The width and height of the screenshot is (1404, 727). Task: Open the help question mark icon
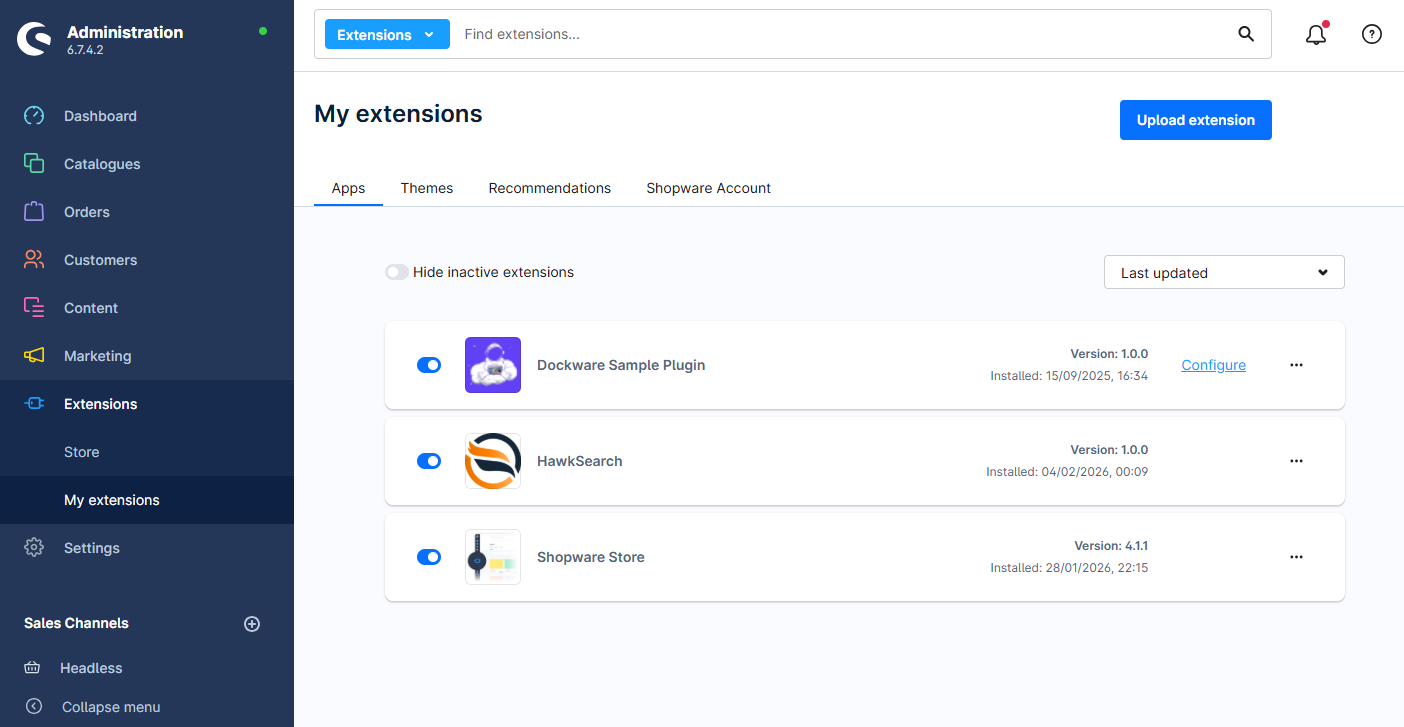click(1372, 34)
